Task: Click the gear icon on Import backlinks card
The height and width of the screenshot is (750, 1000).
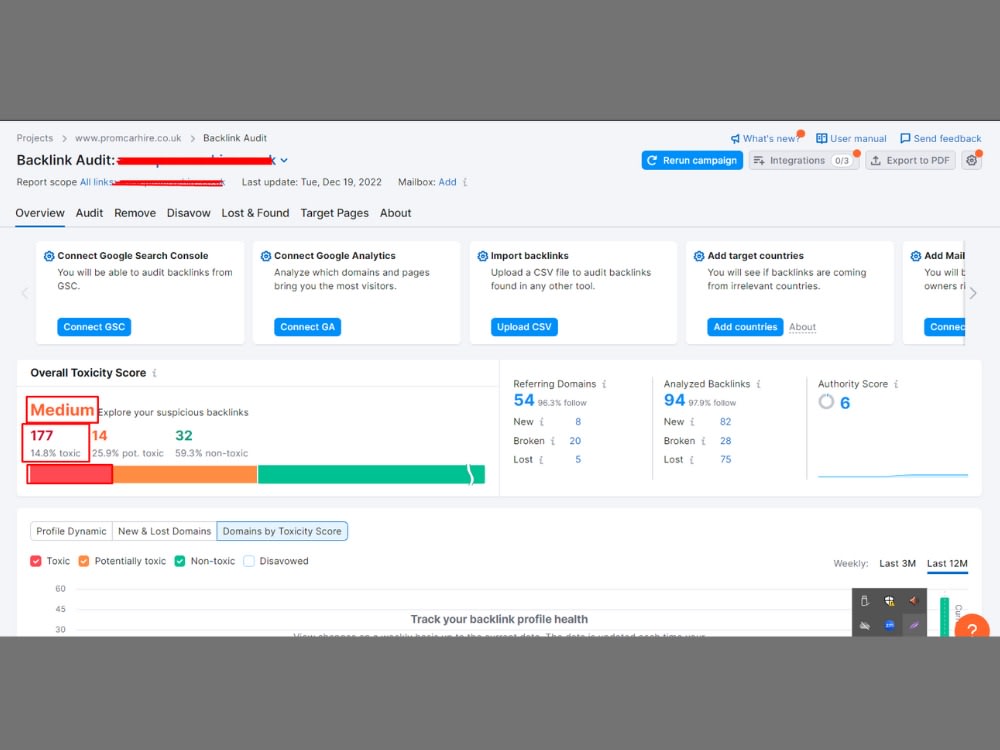Action: [x=483, y=256]
